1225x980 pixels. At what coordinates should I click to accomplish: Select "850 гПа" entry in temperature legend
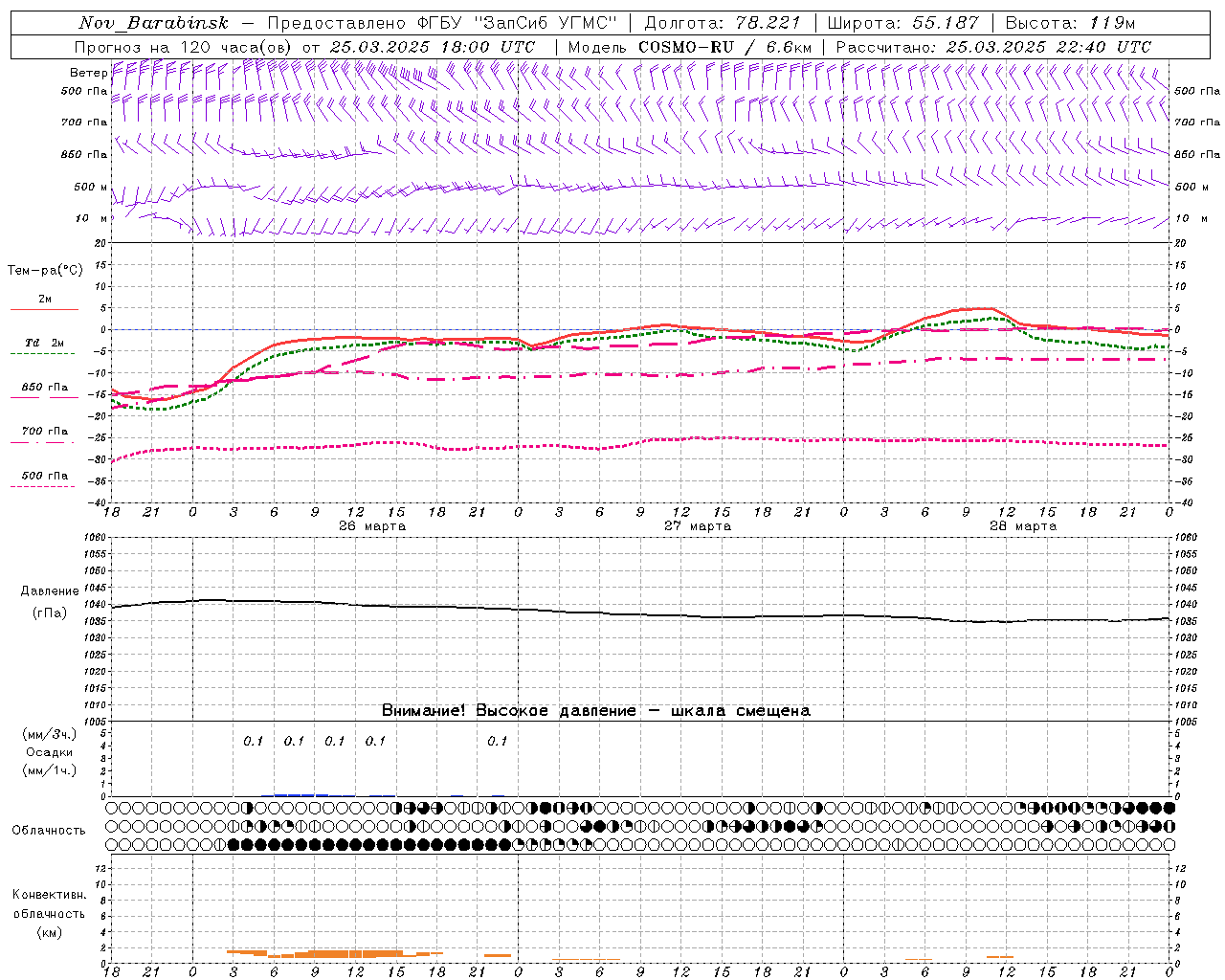click(45, 388)
